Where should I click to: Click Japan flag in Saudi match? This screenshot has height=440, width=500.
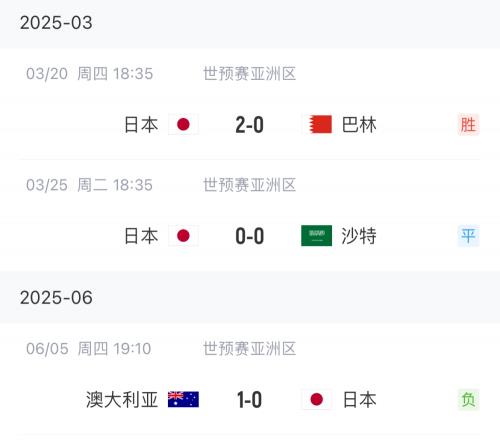coord(183,236)
